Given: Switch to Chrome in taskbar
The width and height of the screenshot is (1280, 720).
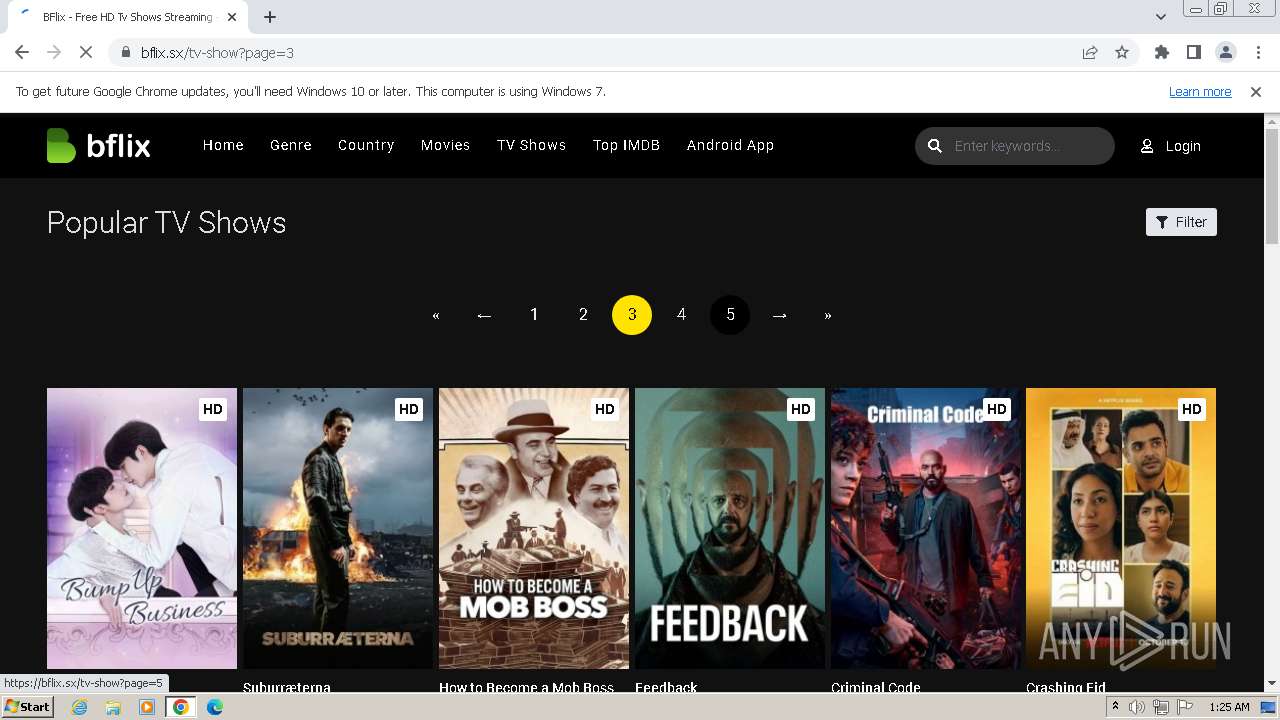Looking at the screenshot, I should coord(181,707).
